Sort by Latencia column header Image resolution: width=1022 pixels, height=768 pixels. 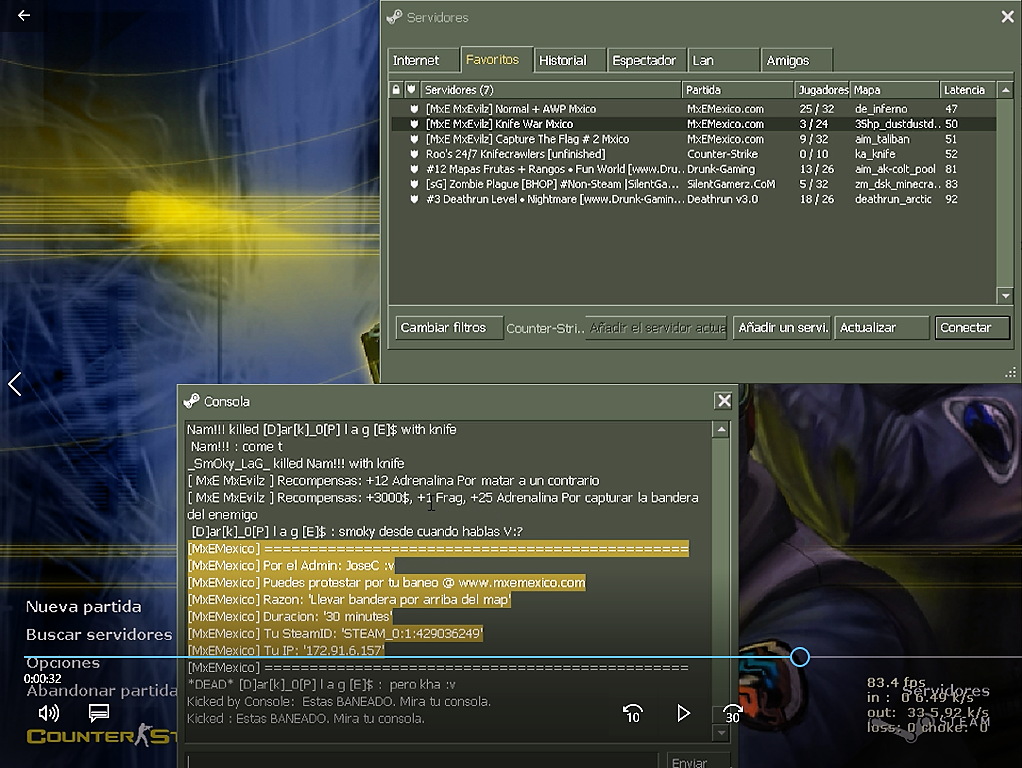967,89
